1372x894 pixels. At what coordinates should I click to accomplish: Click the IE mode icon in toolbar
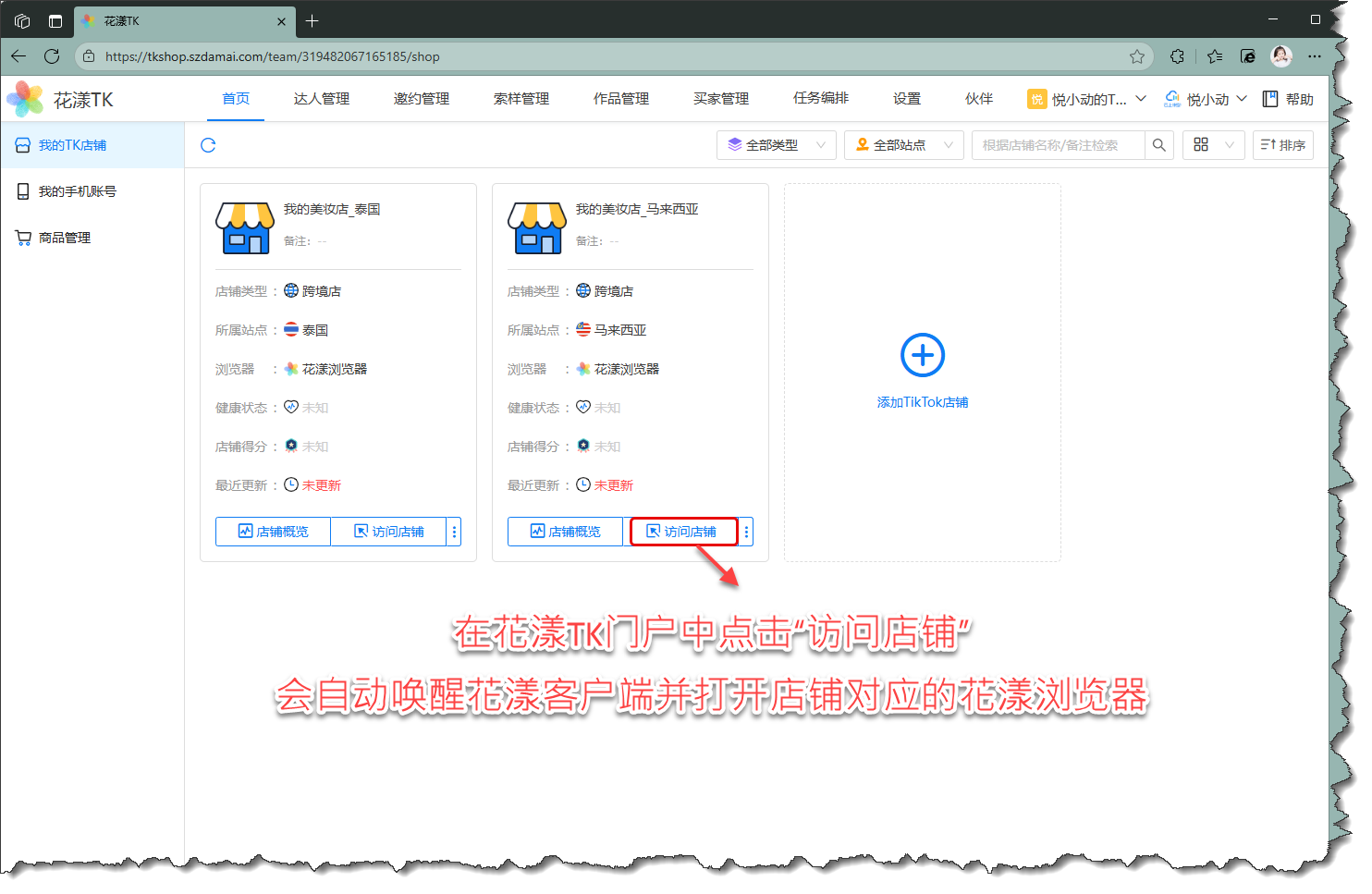click(1248, 56)
